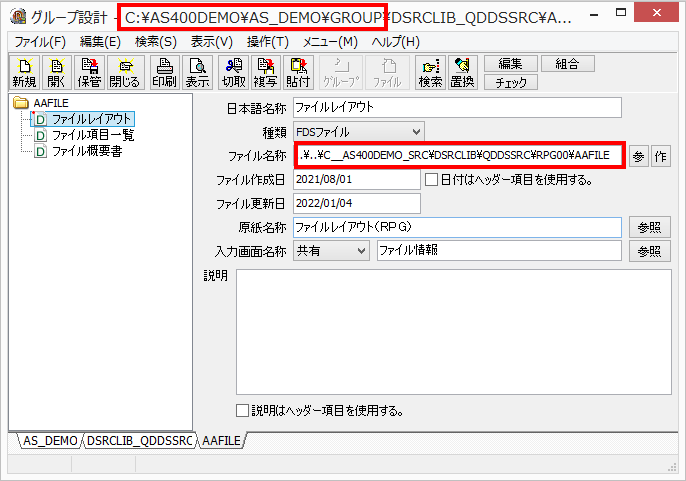The image size is (686, 481).
Task: Click the 貼付 (Paste) toolbar icon
Action: coord(298,73)
